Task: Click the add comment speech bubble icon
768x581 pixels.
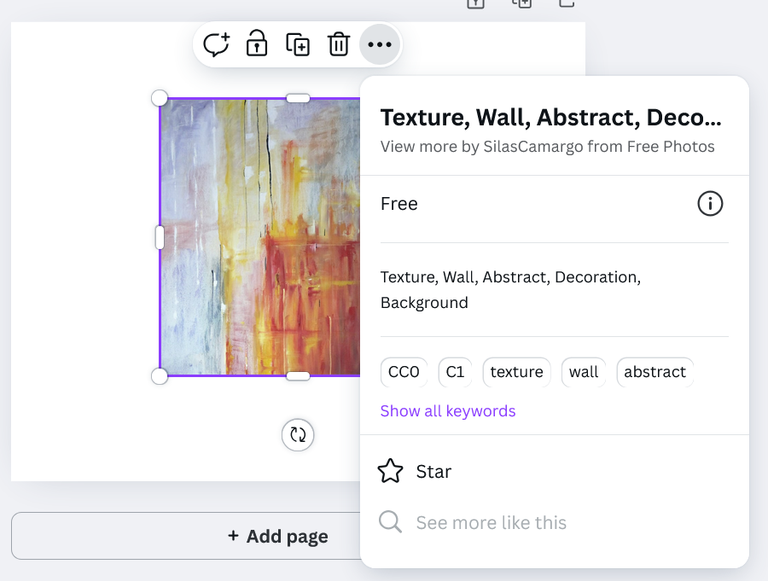Action: 216,45
